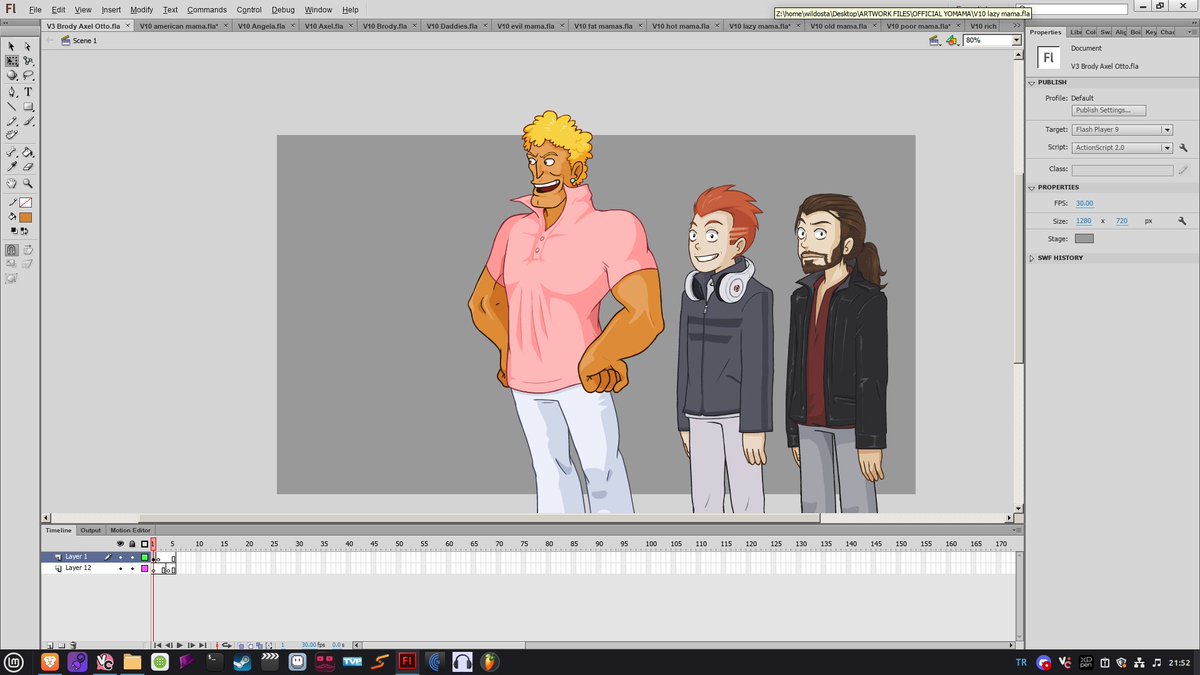Select the Bone tool

pyautogui.click(x=11, y=152)
